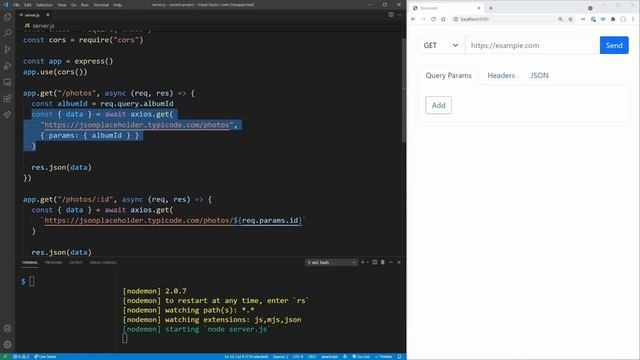Screen dimensions: 640x360
Task: Switch to the Problems panel tab
Action: tap(53, 262)
